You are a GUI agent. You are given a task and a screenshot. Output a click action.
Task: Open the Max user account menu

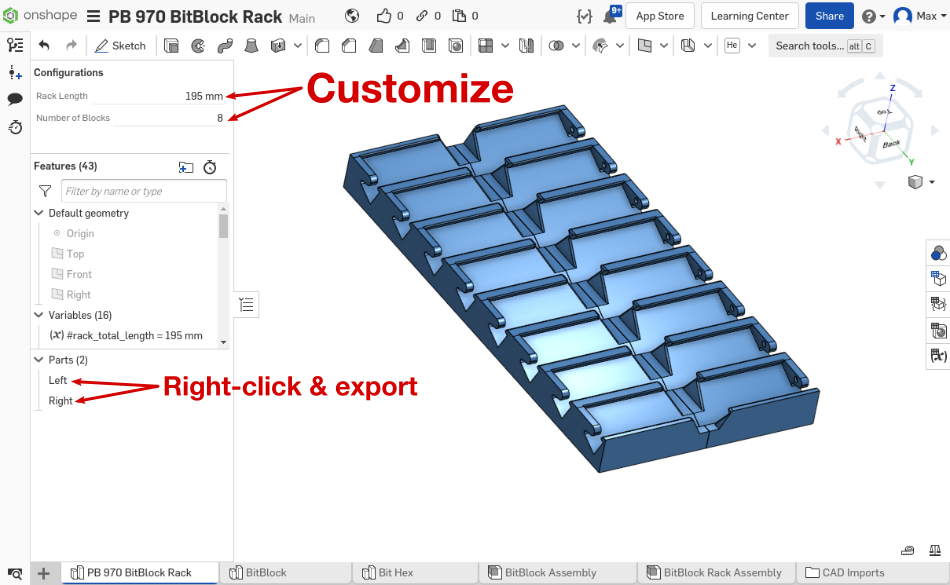tap(920, 16)
